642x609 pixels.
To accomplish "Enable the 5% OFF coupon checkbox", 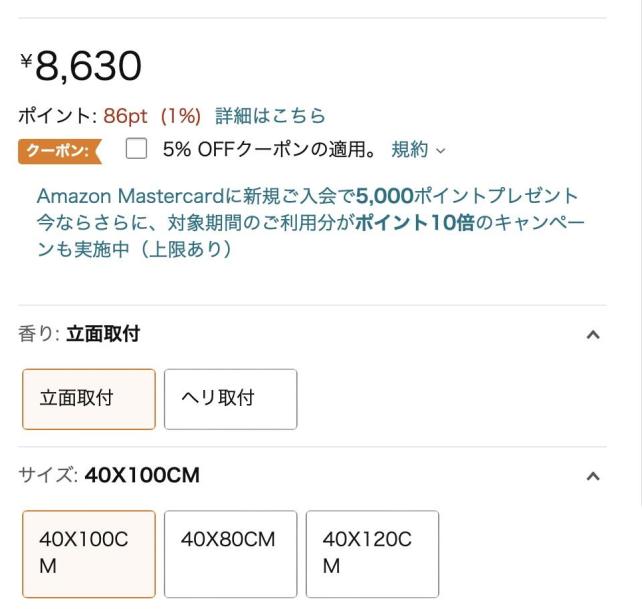I will [x=137, y=150].
